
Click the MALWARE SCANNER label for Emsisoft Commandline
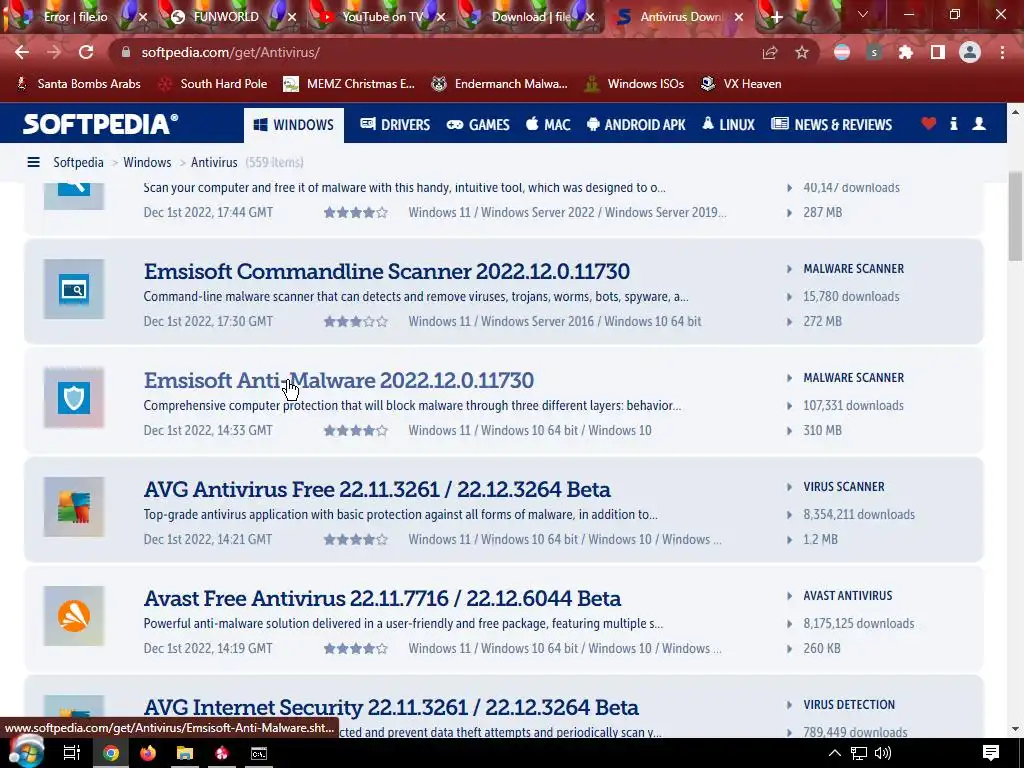(854, 268)
